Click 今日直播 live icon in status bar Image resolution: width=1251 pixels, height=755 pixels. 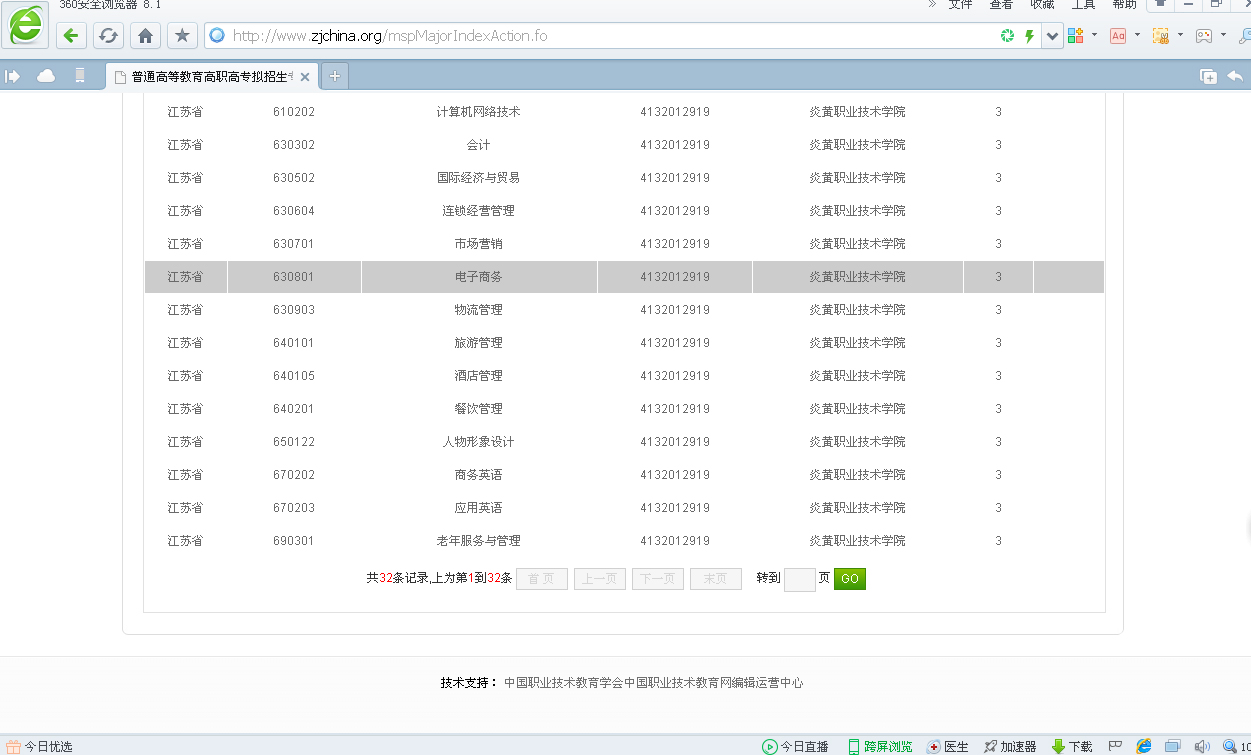(x=796, y=746)
